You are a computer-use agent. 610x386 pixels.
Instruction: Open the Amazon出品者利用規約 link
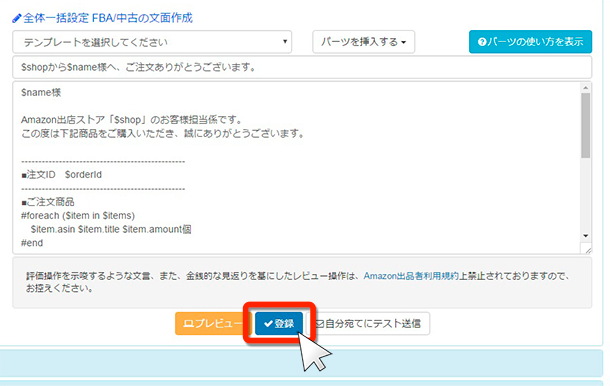click(411, 276)
